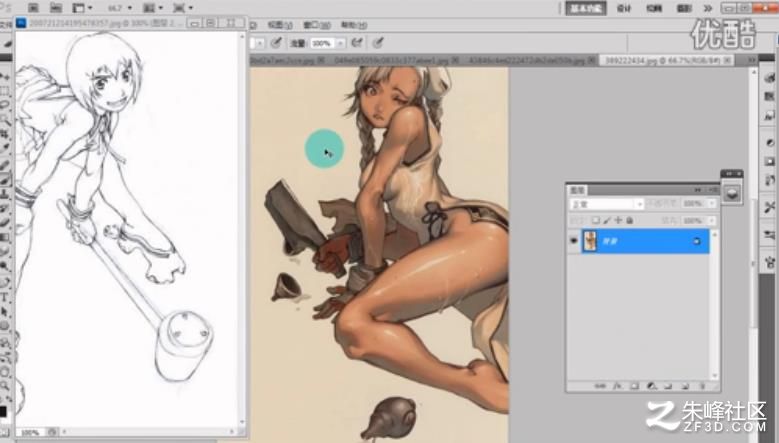
Task: Click the sketch window zoom 100% field
Action: tap(30, 432)
